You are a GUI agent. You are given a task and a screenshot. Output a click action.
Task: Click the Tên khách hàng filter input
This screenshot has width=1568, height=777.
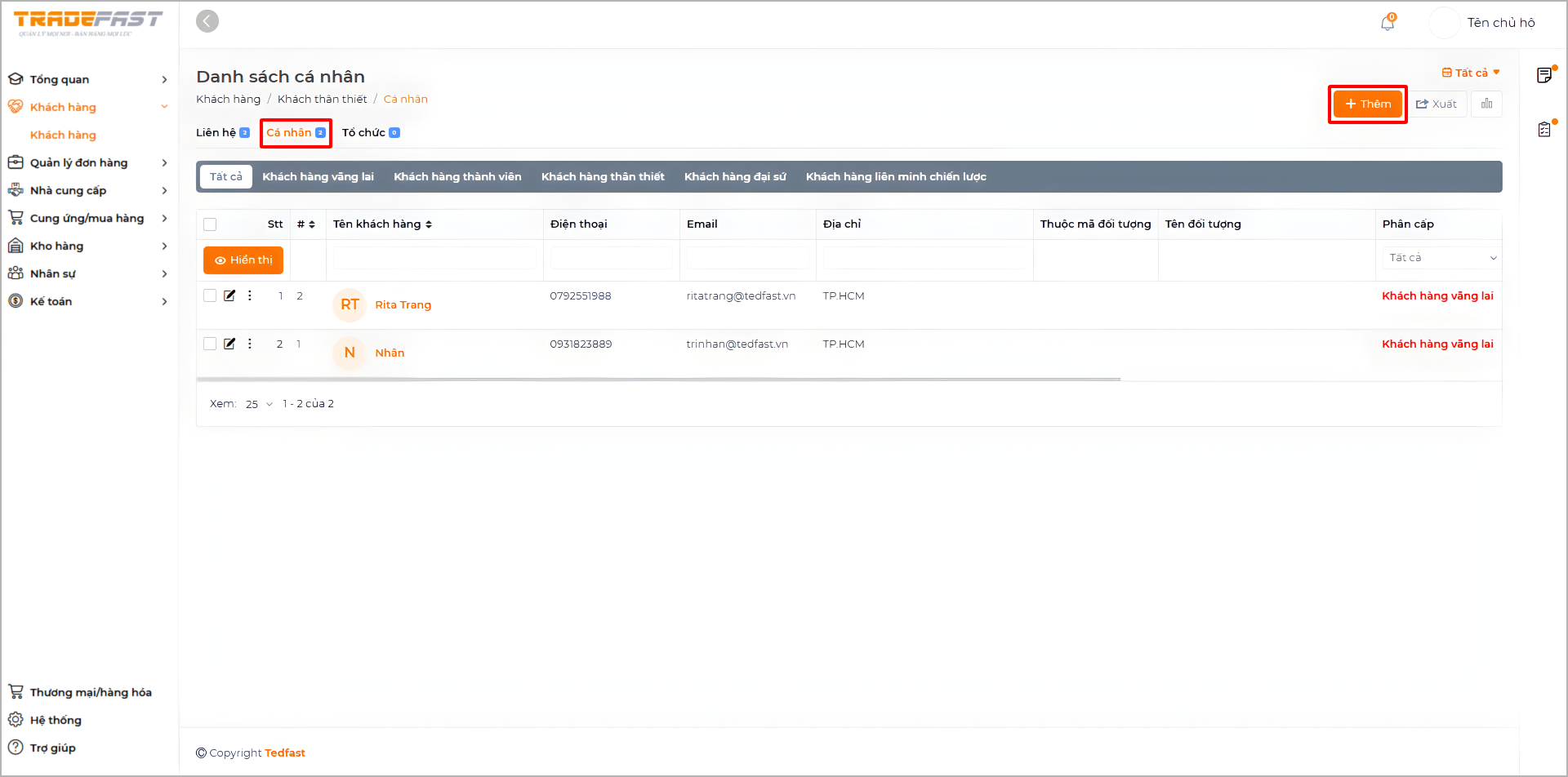[x=434, y=258]
